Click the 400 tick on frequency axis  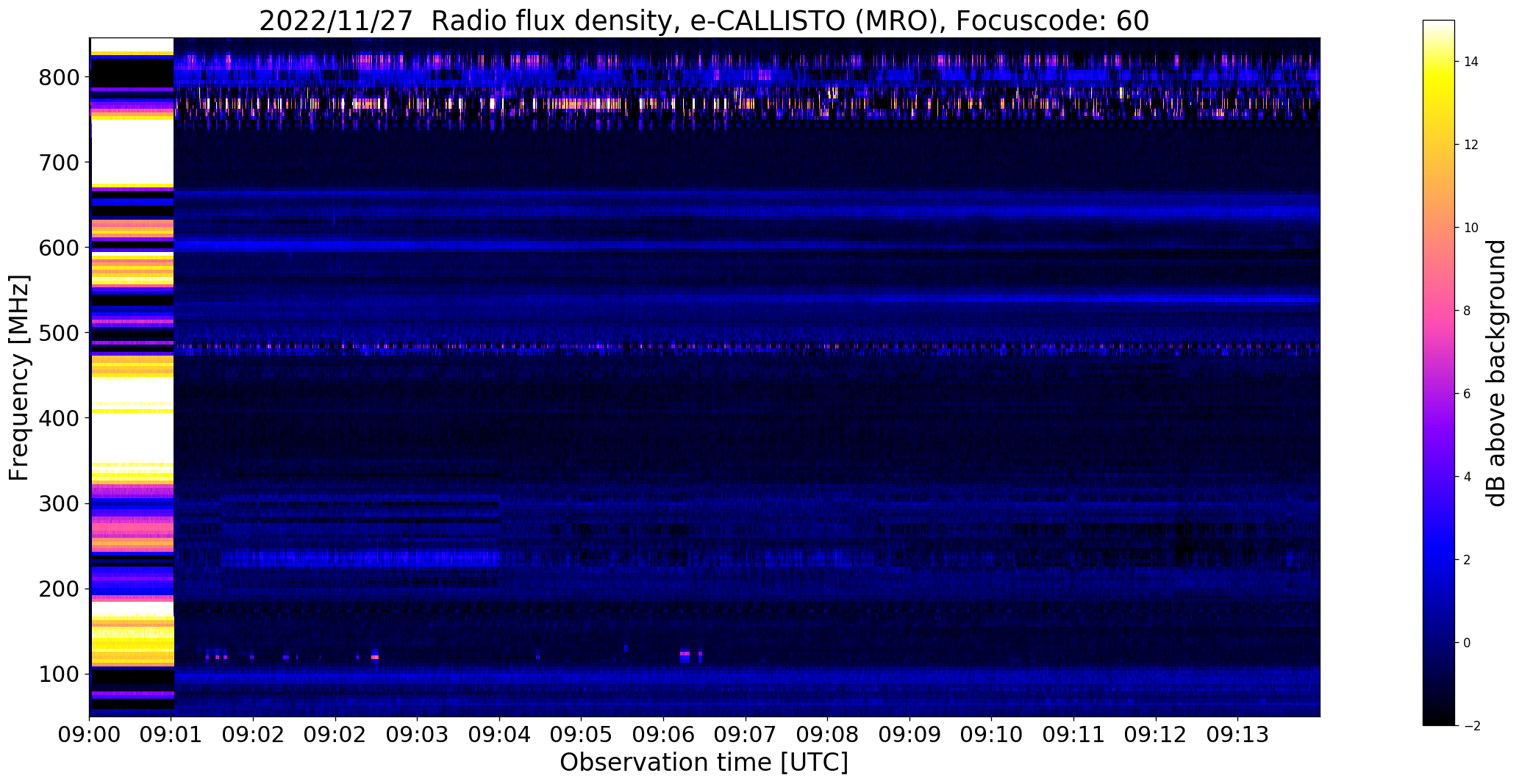point(58,418)
